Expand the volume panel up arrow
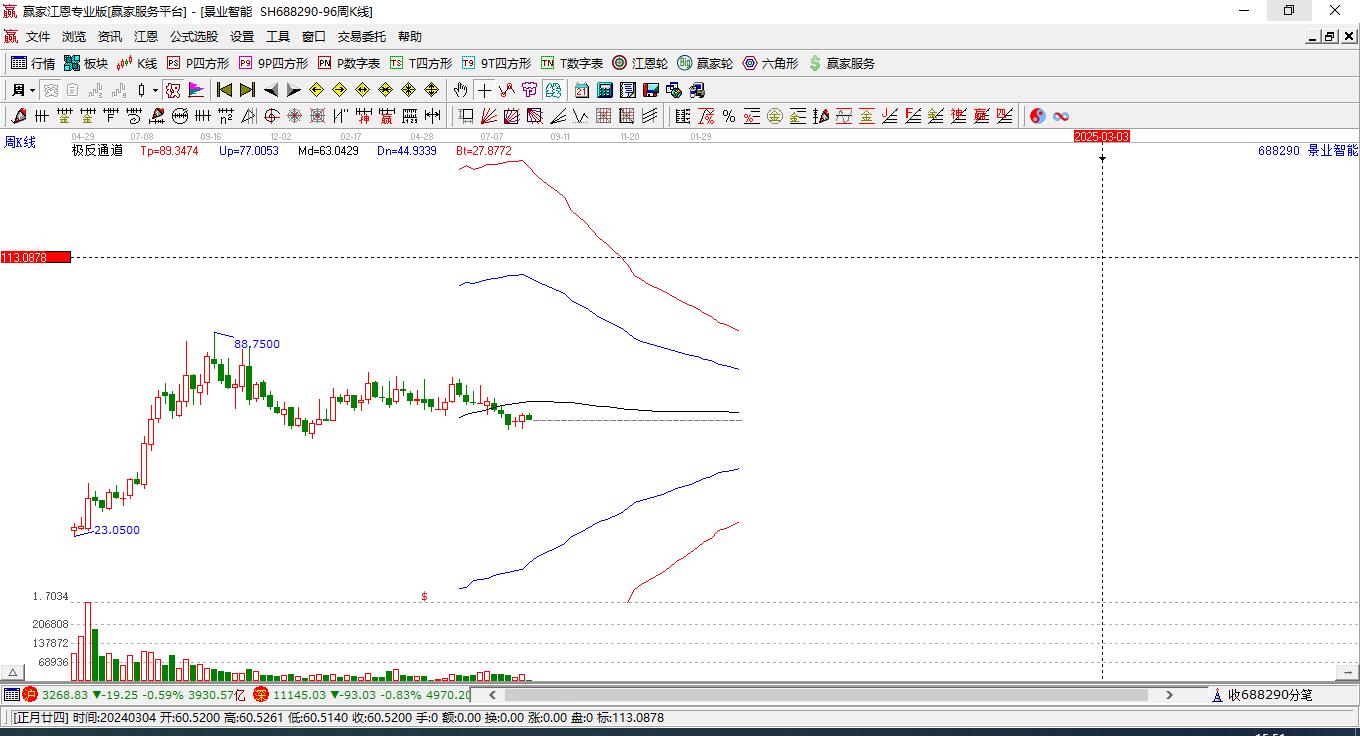1360x736 pixels. tap(13, 672)
